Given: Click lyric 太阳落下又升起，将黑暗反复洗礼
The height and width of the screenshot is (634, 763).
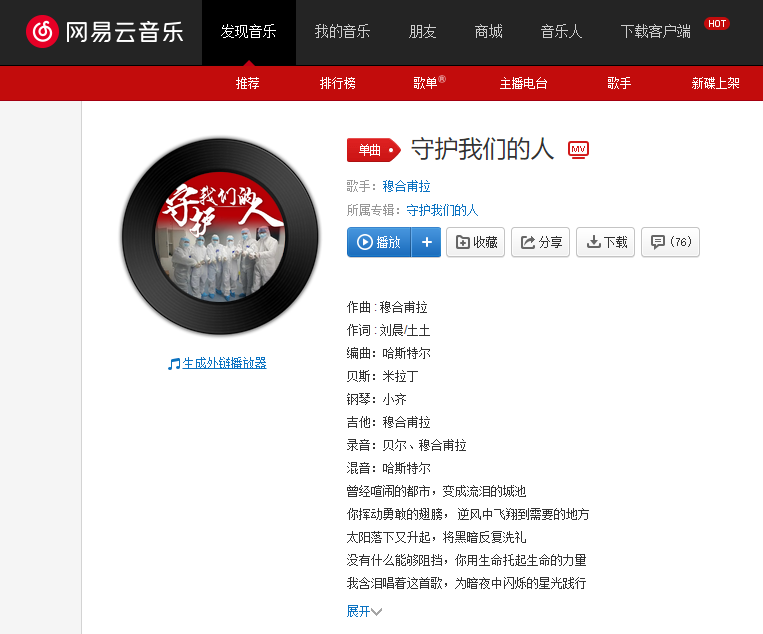Looking at the screenshot, I should (436, 537).
